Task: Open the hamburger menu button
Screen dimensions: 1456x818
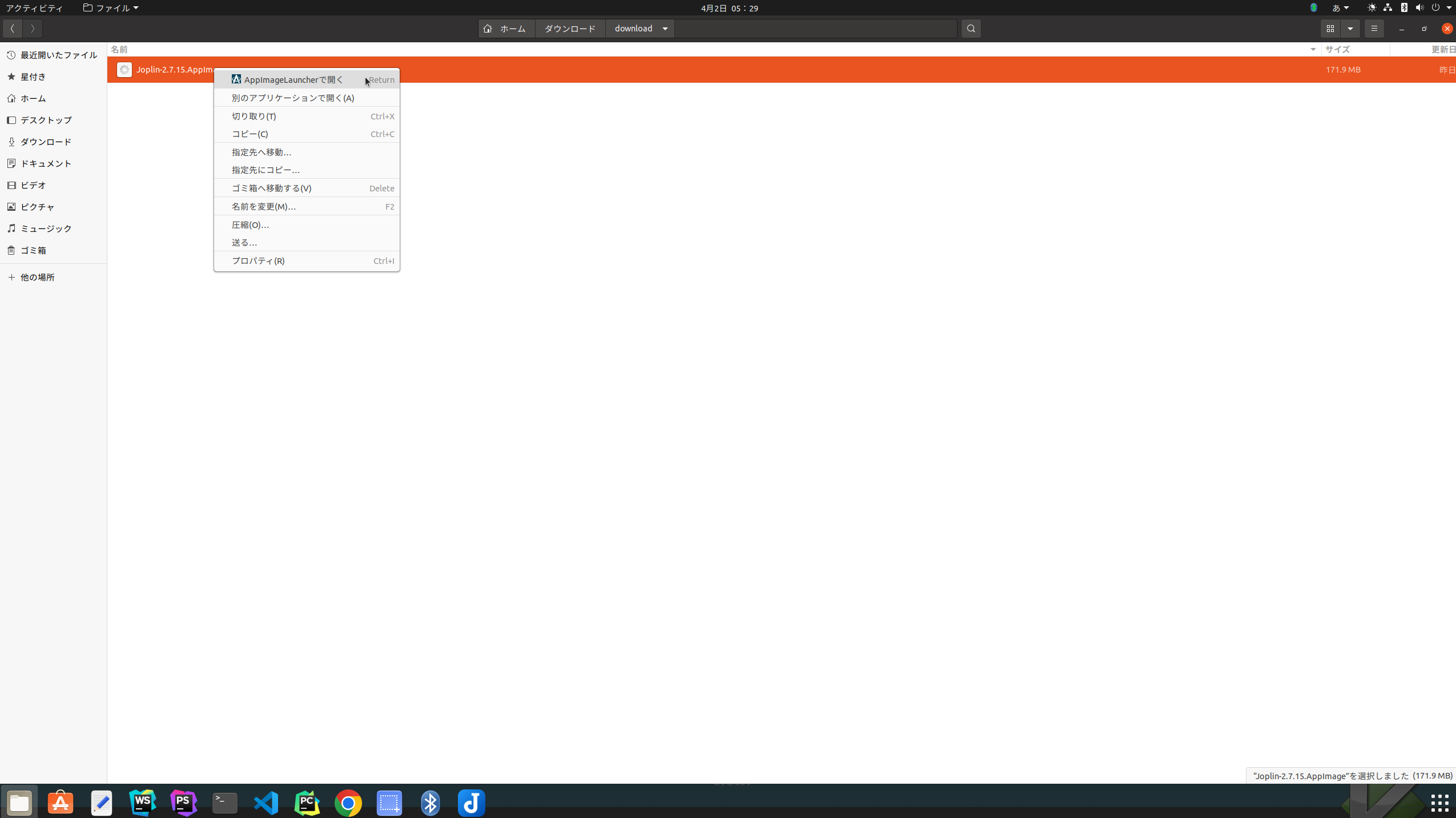Action: pyautogui.click(x=1374, y=29)
